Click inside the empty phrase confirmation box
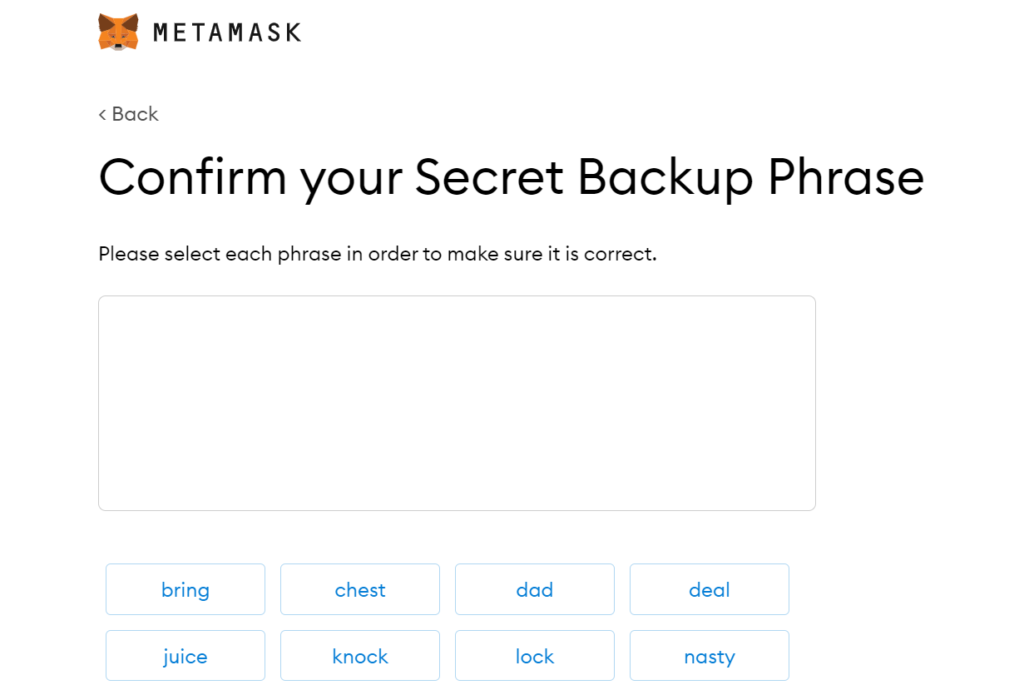 (457, 403)
